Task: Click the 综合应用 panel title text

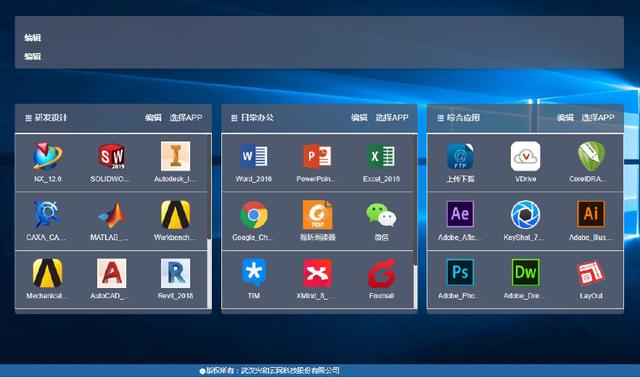Action: pyautogui.click(x=463, y=118)
